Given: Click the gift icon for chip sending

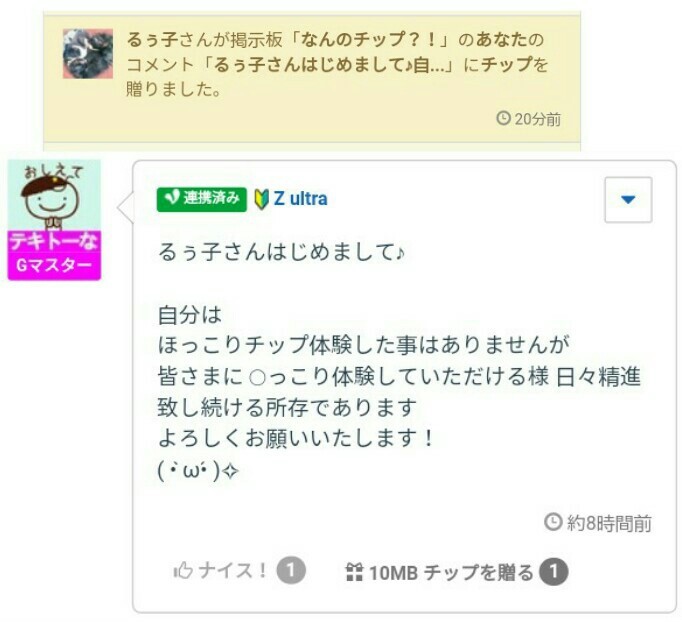Looking at the screenshot, I should [354, 572].
